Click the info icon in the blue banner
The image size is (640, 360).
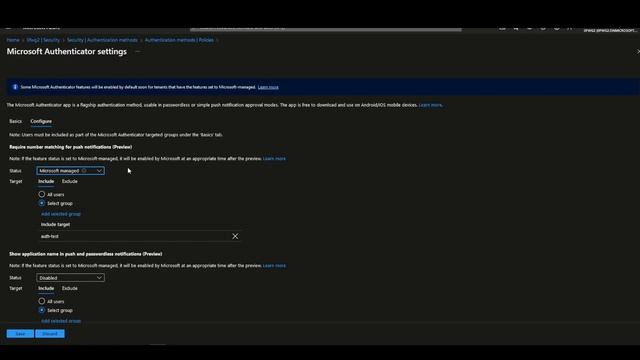[x=15, y=87]
